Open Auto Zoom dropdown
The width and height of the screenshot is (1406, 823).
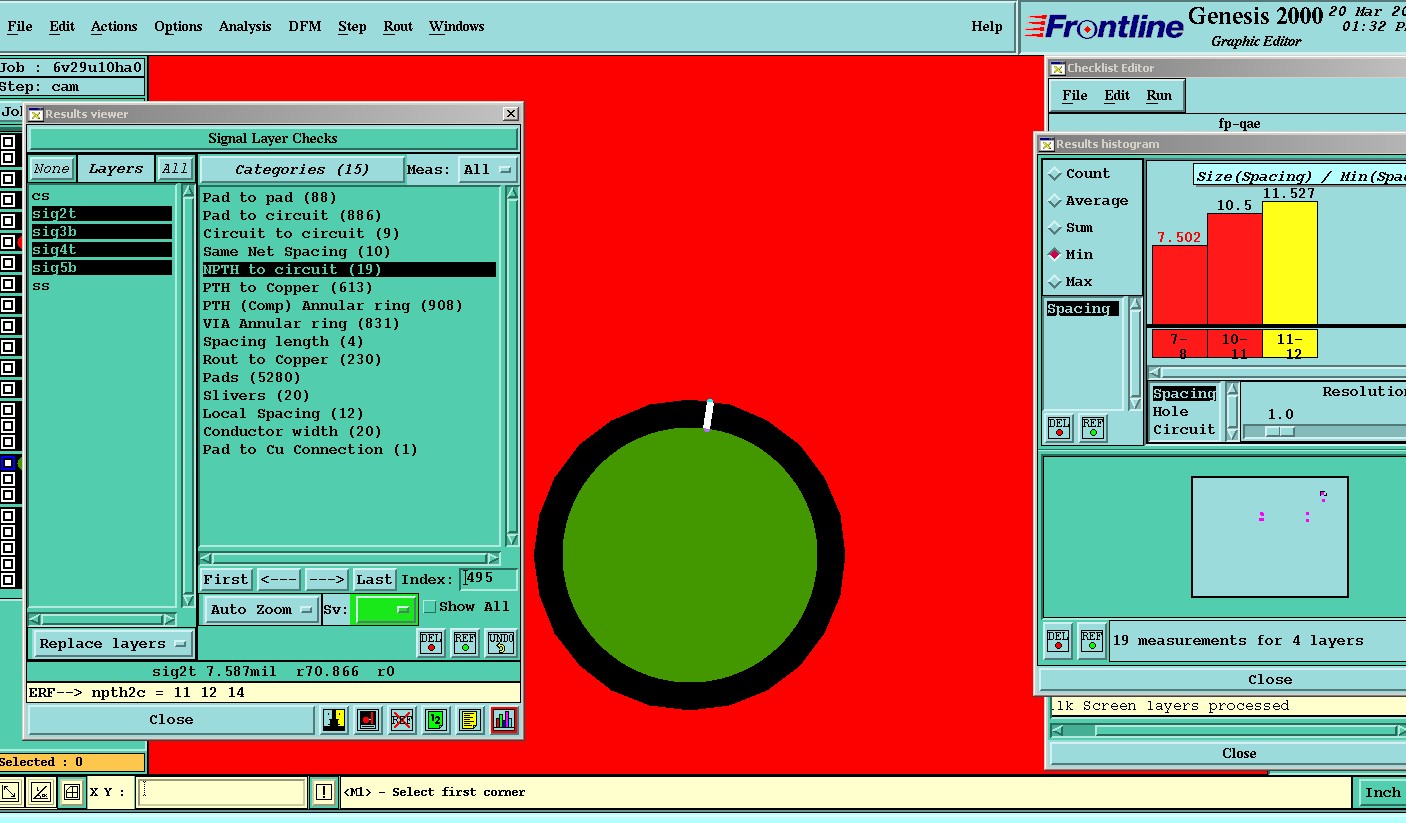tap(262, 609)
